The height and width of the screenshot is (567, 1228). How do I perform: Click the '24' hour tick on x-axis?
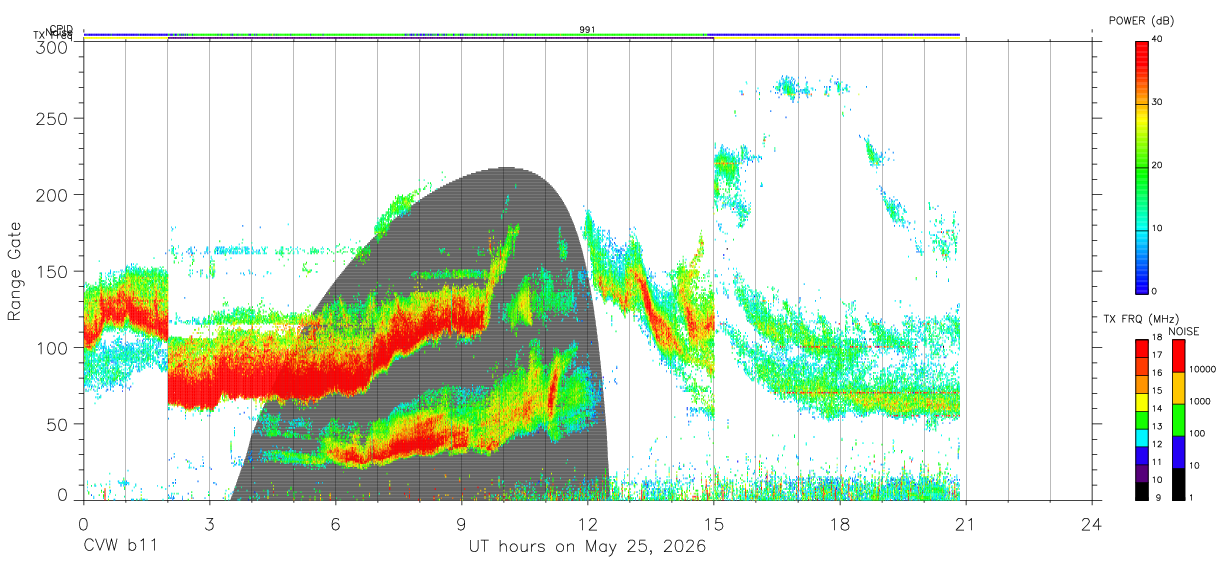point(1092,523)
